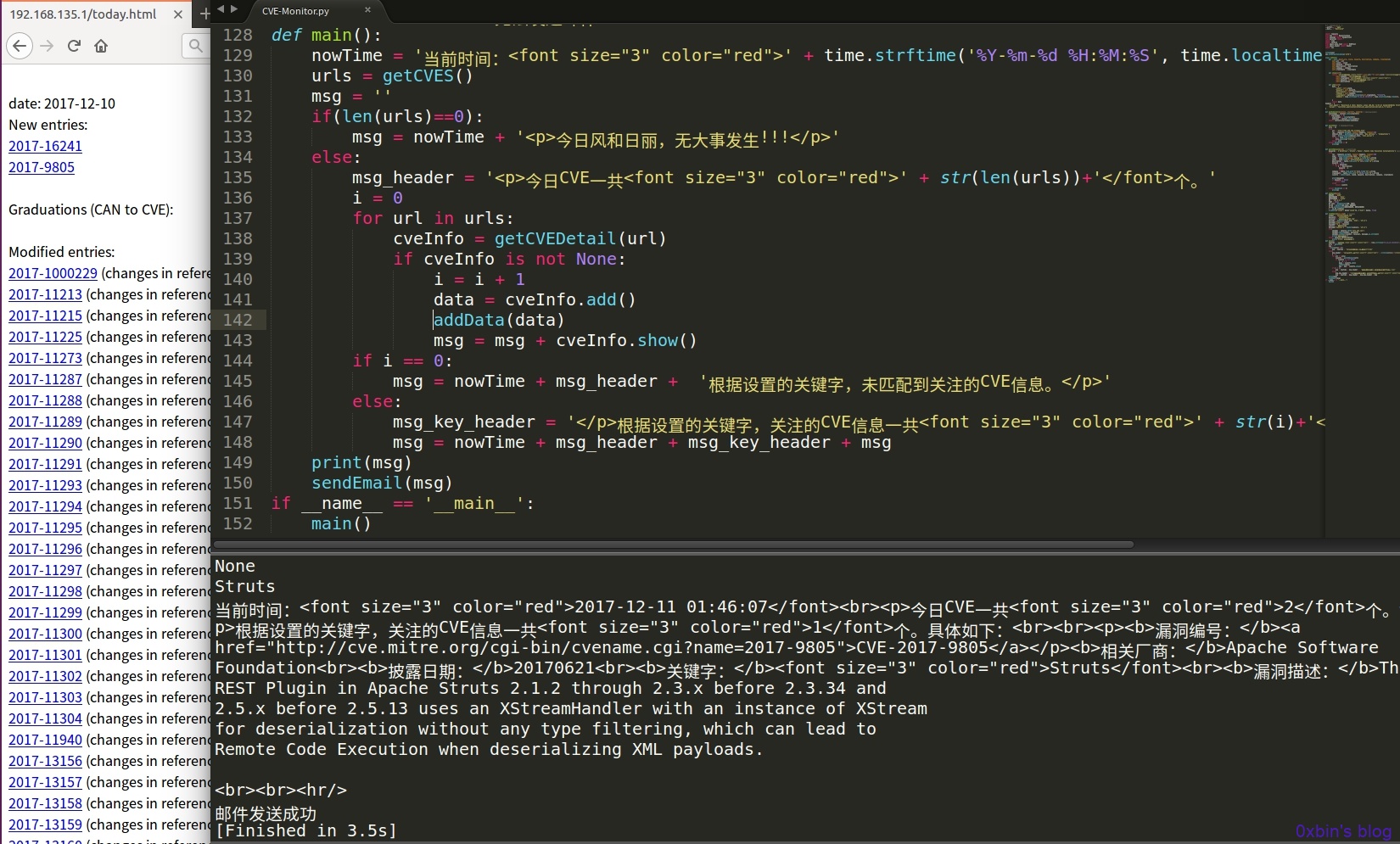1400x844 pixels.
Task: Click the browser back arrow button
Action: click(20, 46)
